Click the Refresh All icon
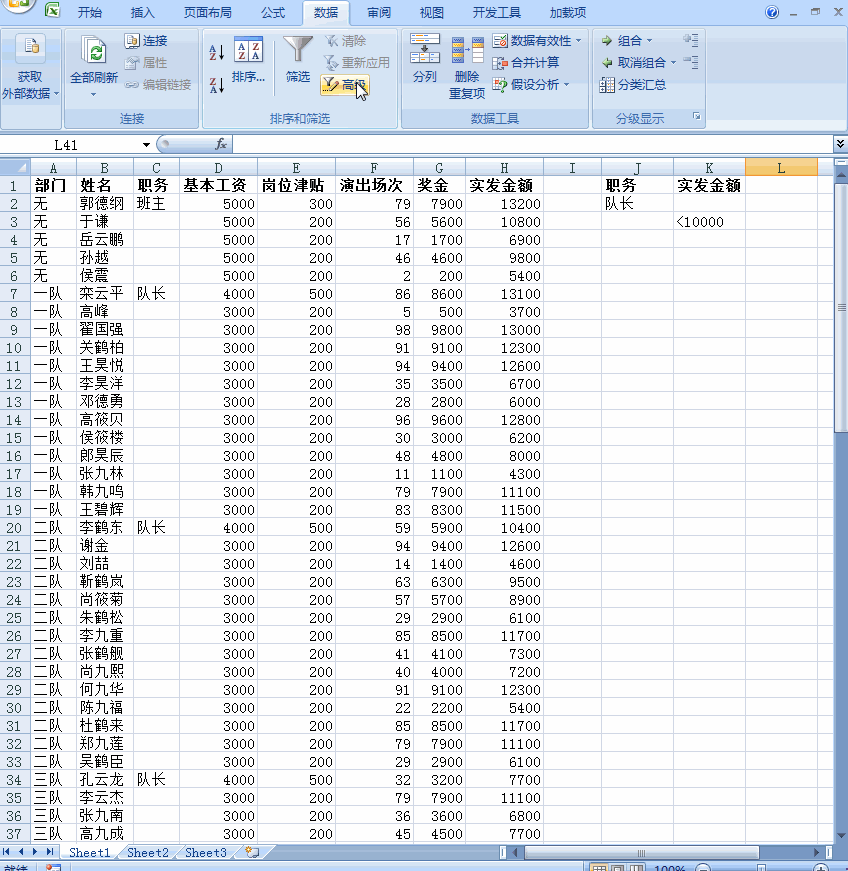The width and height of the screenshot is (848, 871). [x=93, y=51]
